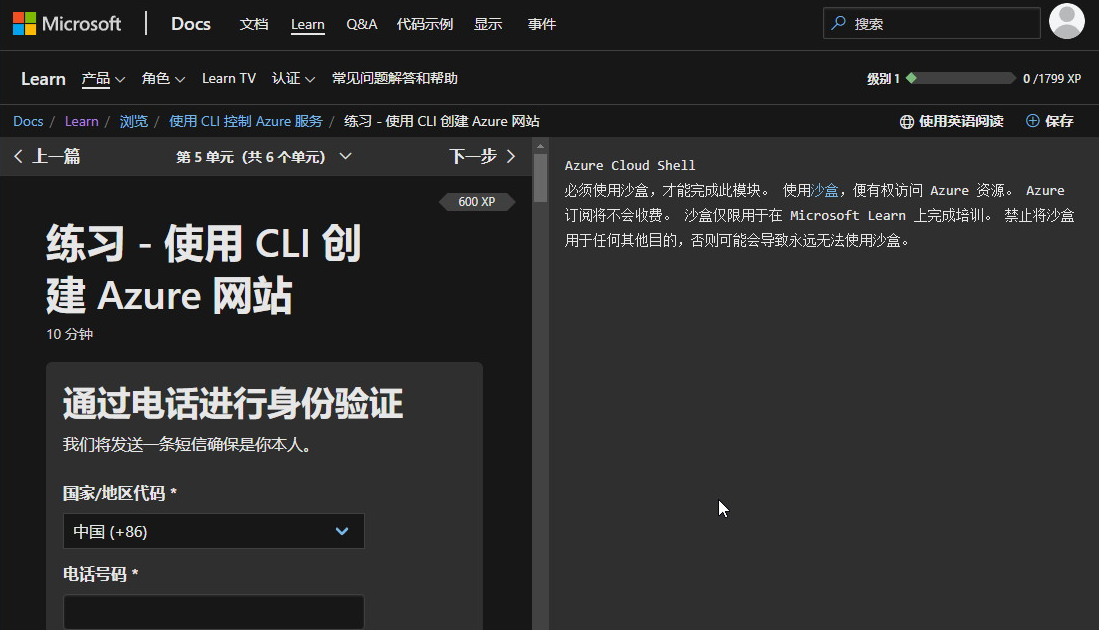Viewport: 1099px width, 630px height.
Task: Select the 代码示例 menu item
Action: coord(424,24)
